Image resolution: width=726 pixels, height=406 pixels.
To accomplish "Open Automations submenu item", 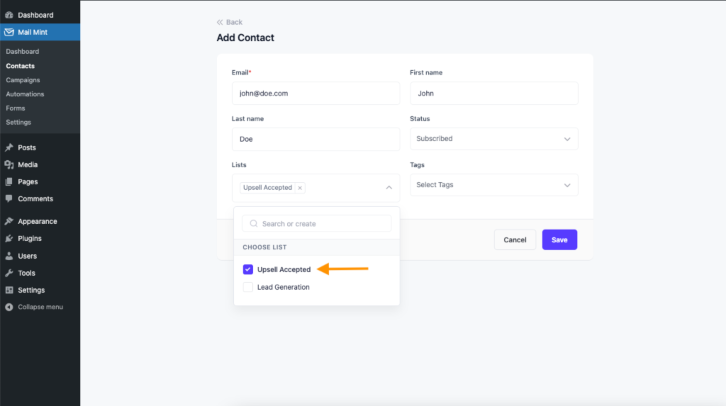I will tap(25, 94).
